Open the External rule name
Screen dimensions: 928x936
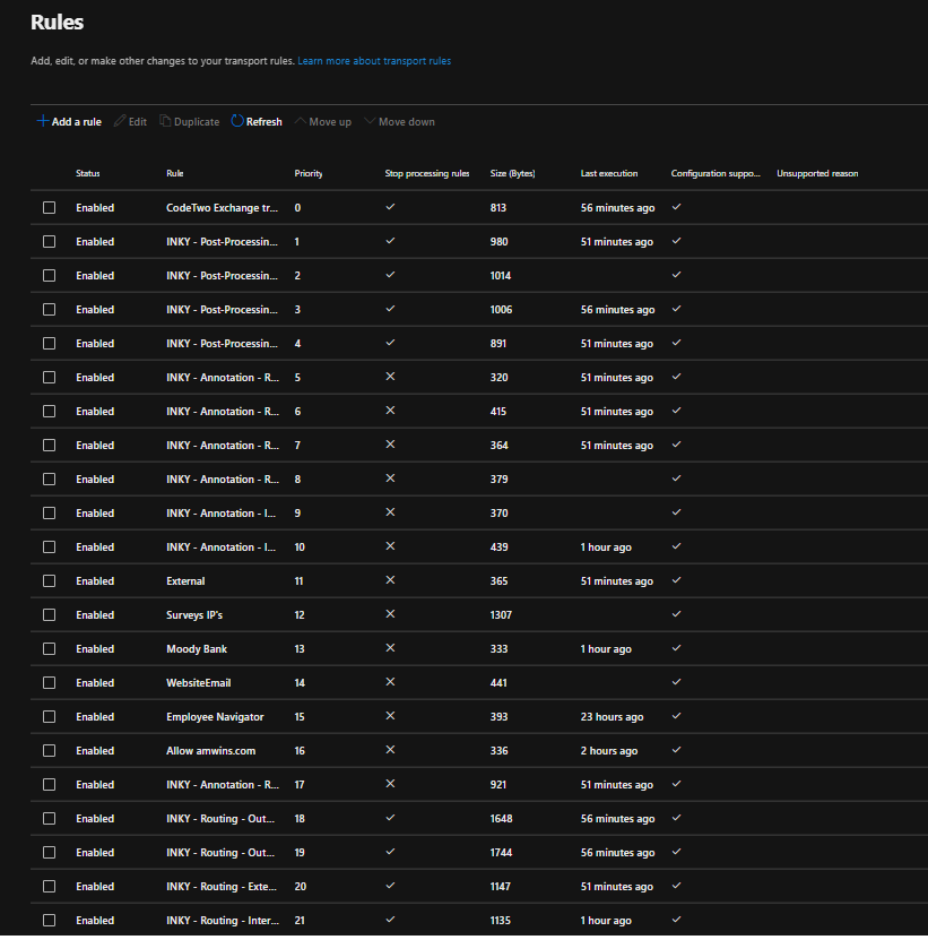click(186, 581)
